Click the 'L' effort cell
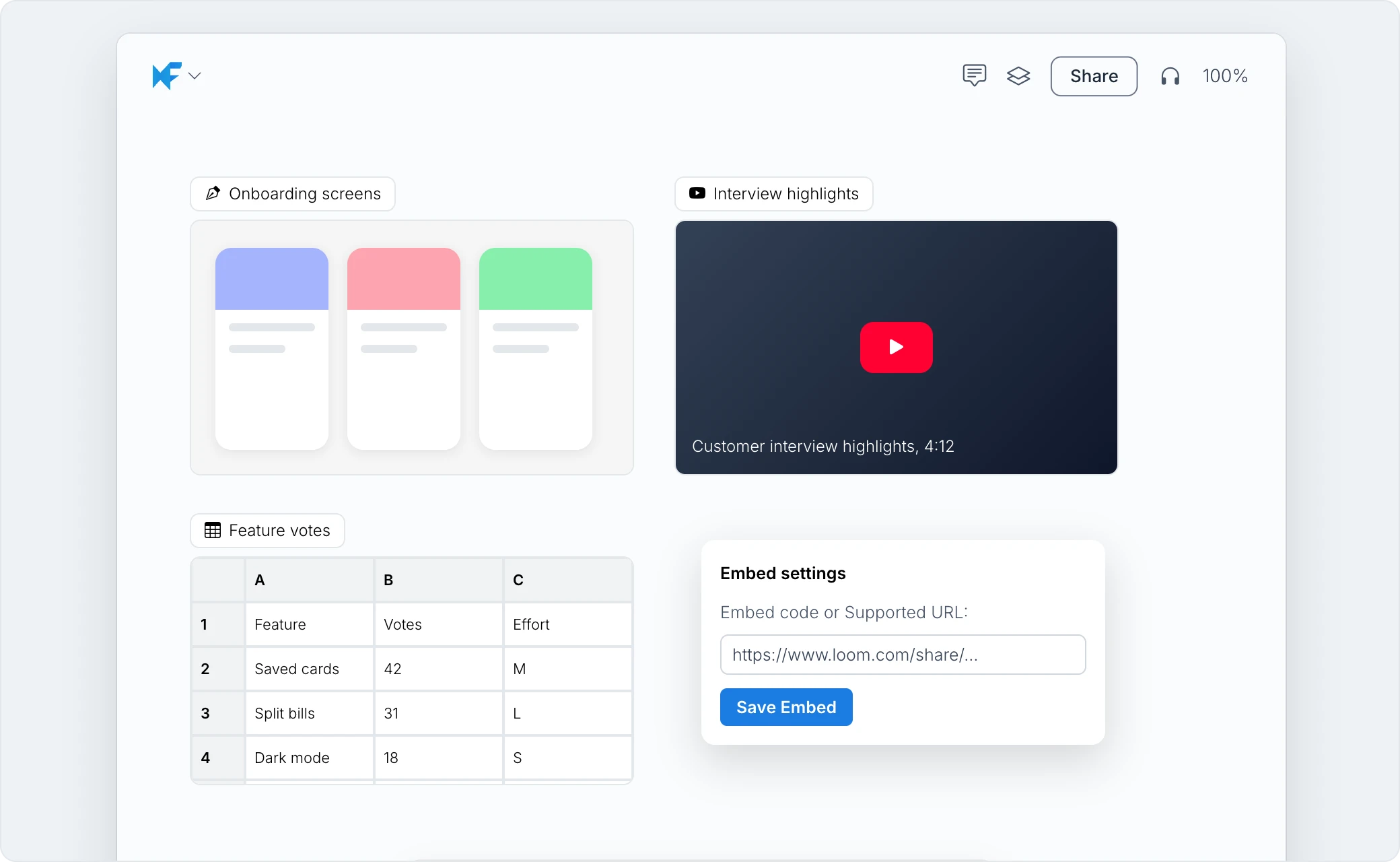The width and height of the screenshot is (1400, 862). coord(568,713)
